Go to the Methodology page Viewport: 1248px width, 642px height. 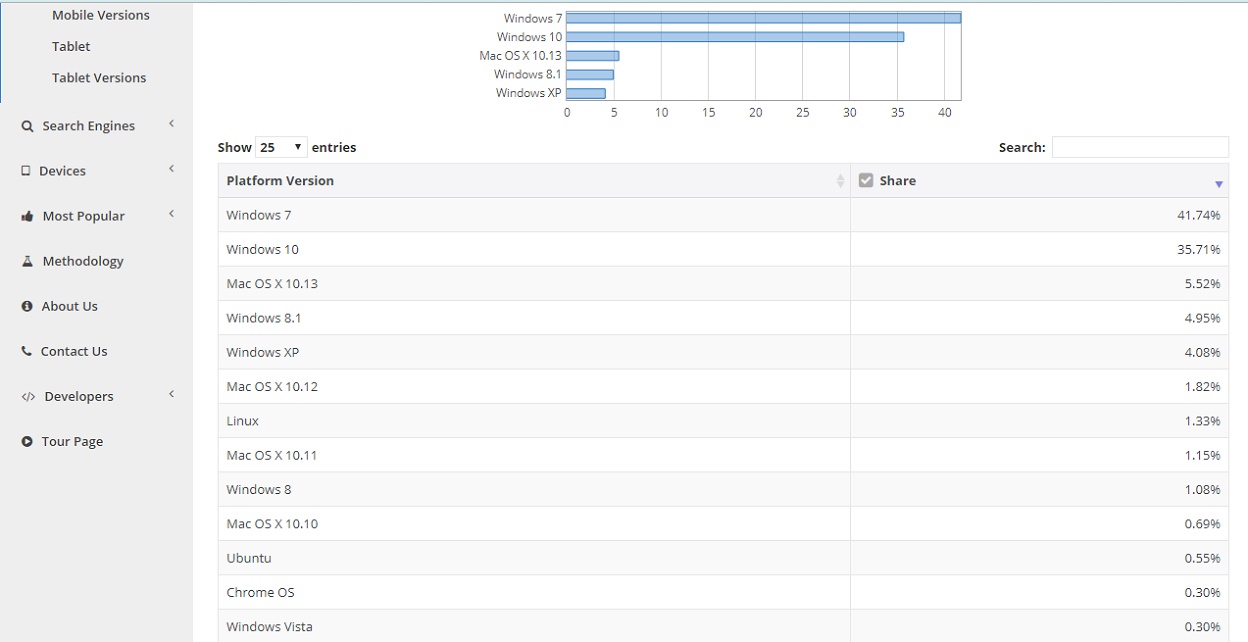(83, 261)
